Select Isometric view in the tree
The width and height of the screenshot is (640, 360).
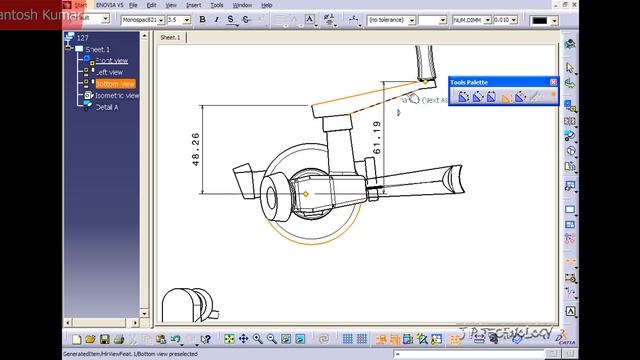coord(117,96)
